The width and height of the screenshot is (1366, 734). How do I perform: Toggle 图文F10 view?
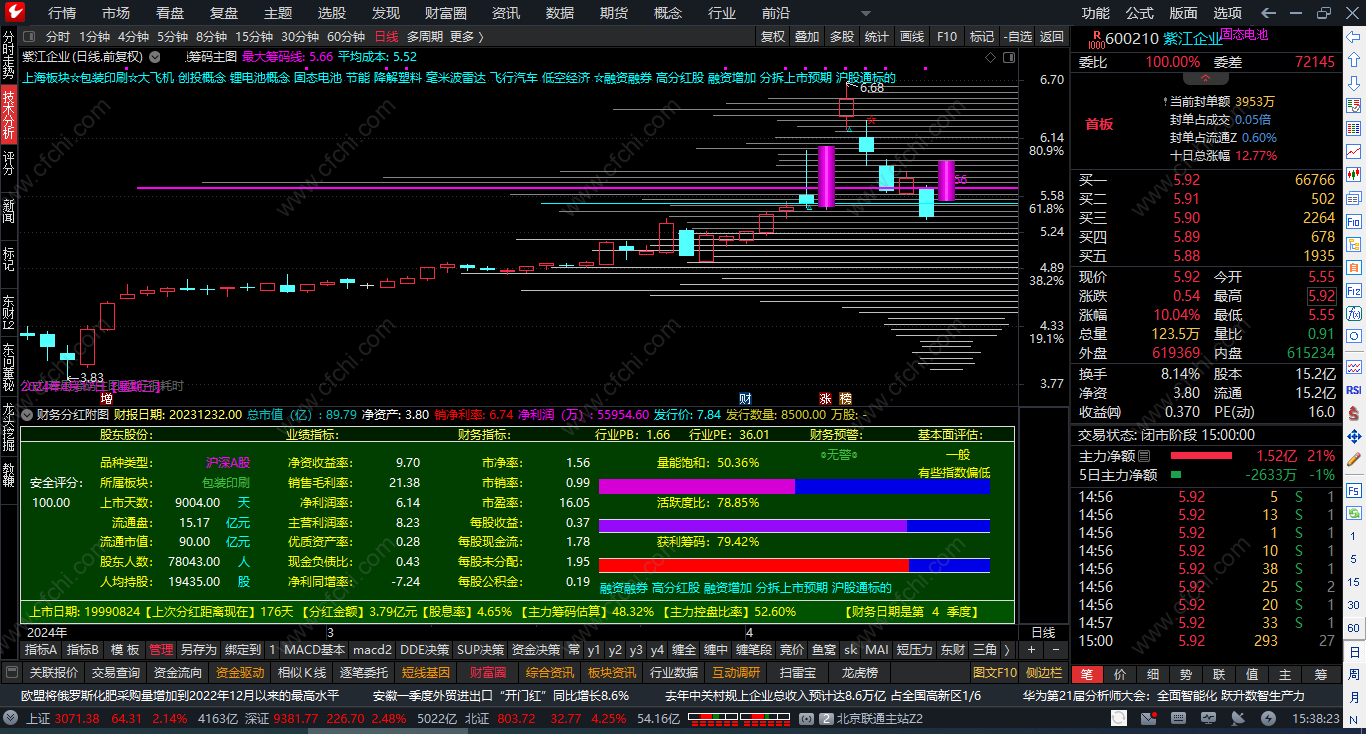pyautogui.click(x=994, y=673)
